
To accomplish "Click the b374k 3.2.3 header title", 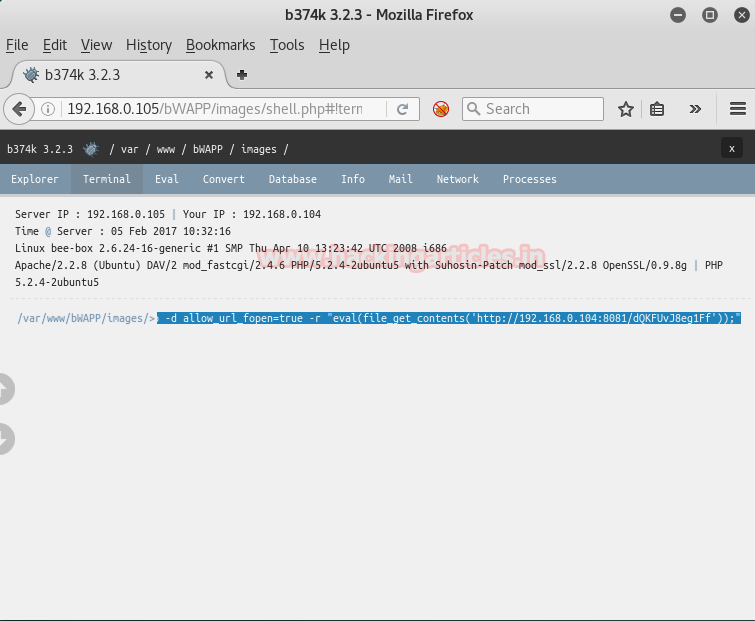I will pyautogui.click(x=40, y=149).
